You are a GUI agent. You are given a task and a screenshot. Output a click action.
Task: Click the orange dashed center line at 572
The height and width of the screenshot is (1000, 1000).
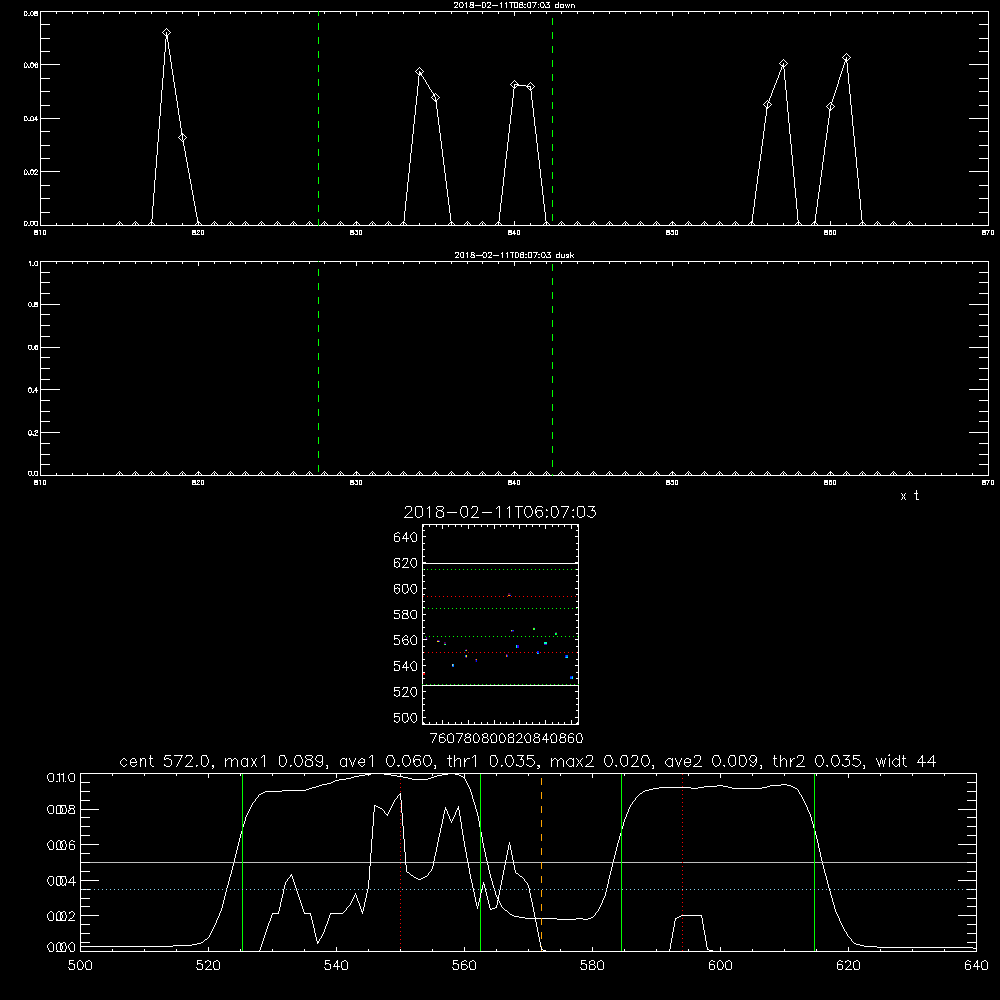(541, 862)
